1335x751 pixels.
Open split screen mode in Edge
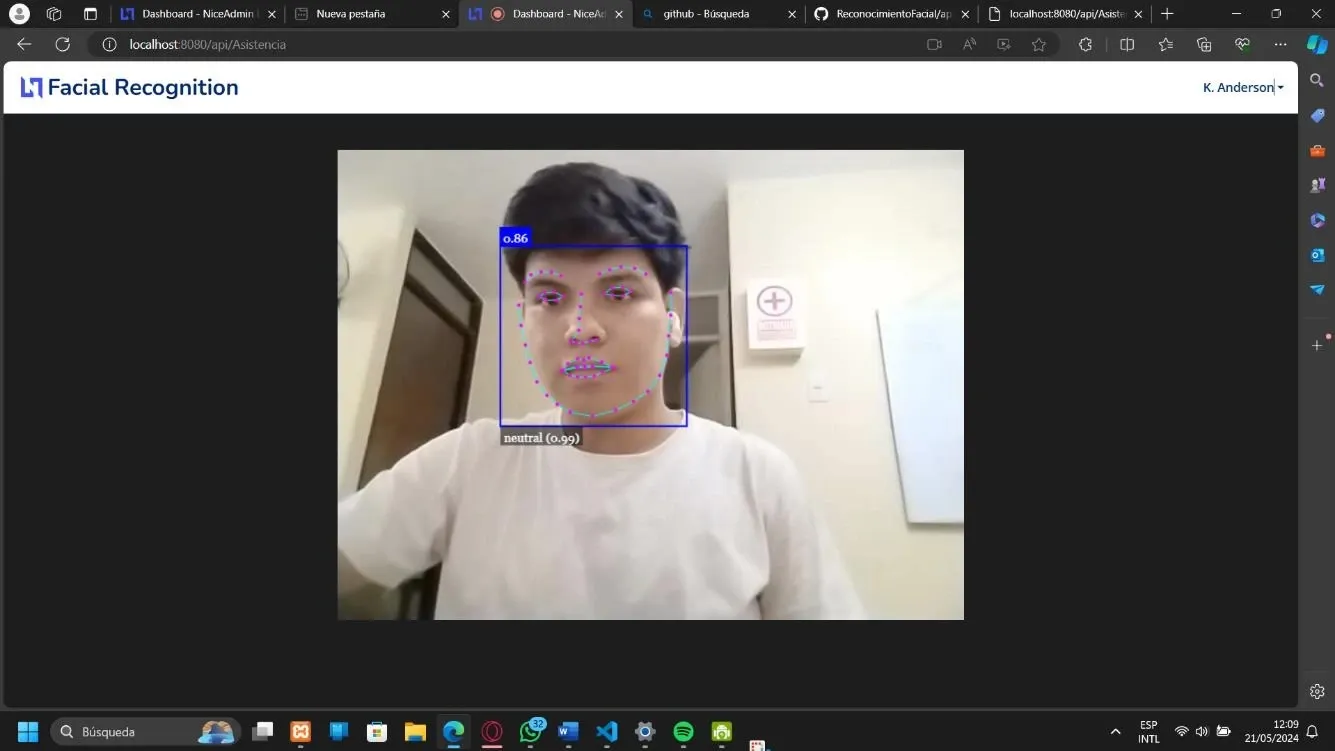1126,44
